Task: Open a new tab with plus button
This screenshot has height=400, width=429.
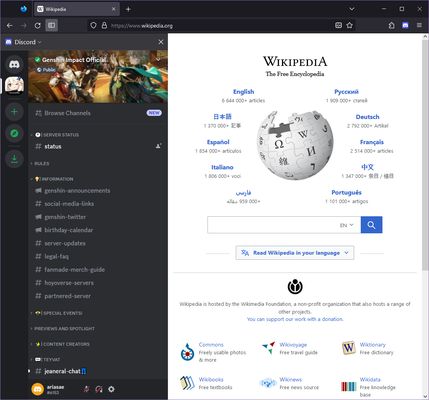Action: [x=128, y=9]
